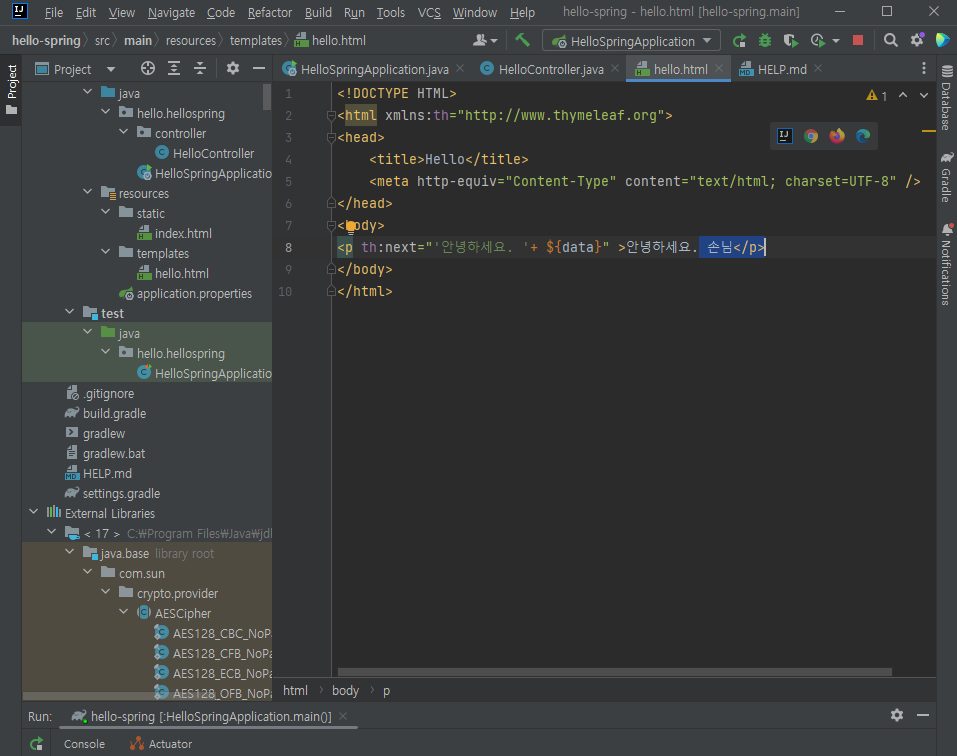Open Search Everywhere magnifier icon

[x=890, y=41]
